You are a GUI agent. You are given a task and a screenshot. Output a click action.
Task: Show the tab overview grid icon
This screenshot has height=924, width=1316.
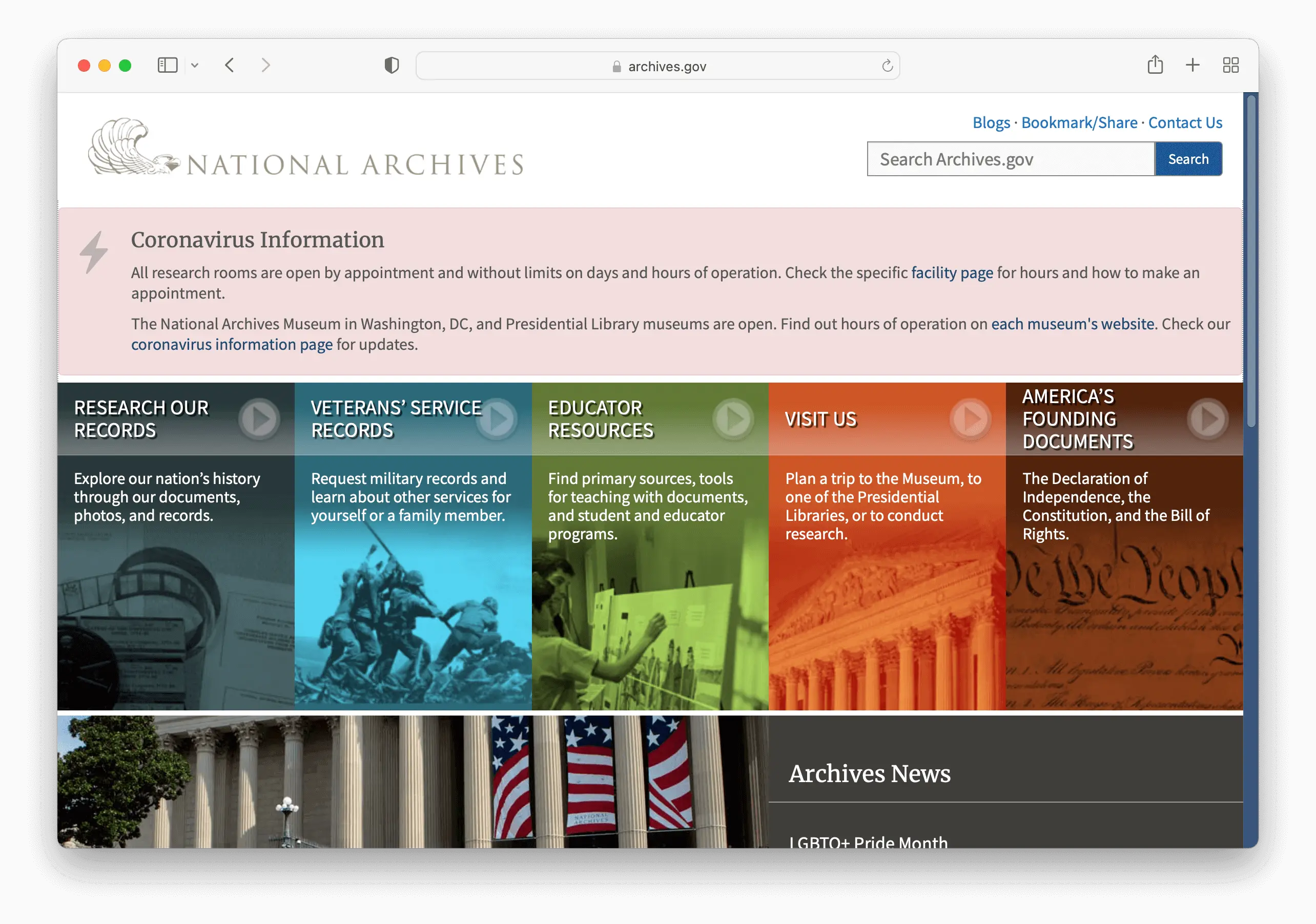pyautogui.click(x=1230, y=65)
